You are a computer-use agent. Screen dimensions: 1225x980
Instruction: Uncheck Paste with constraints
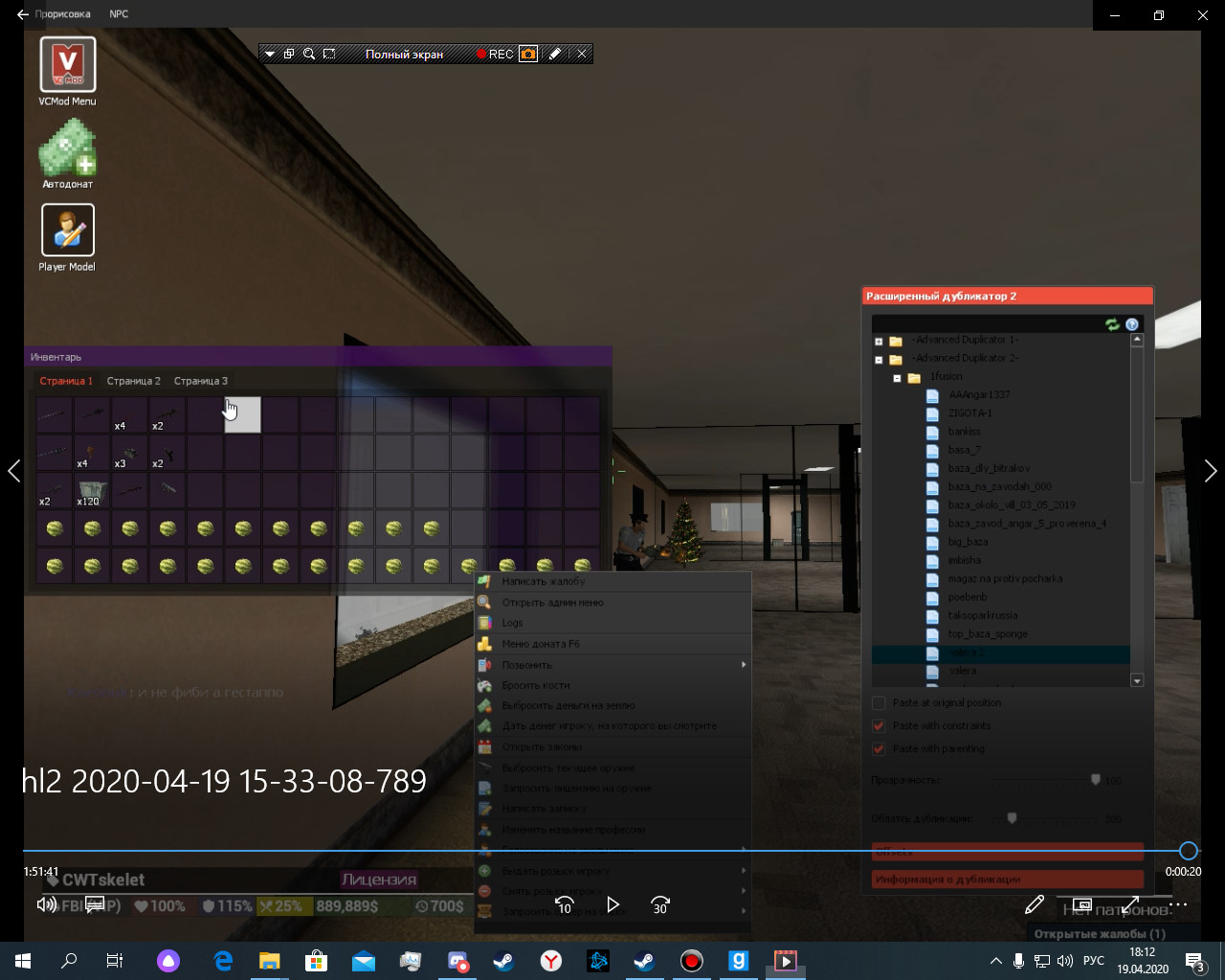click(x=879, y=725)
